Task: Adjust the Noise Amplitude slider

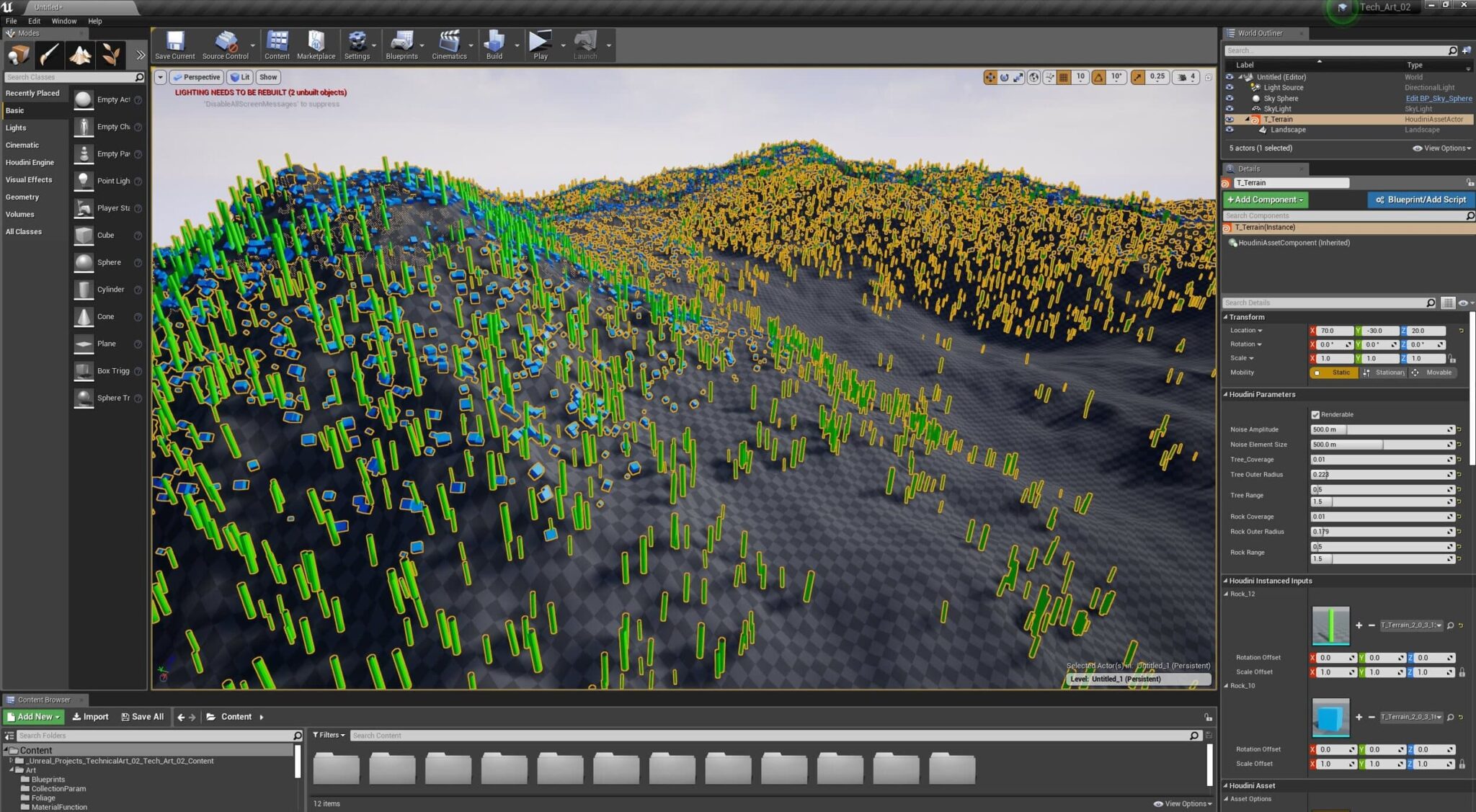Action: click(x=1382, y=429)
